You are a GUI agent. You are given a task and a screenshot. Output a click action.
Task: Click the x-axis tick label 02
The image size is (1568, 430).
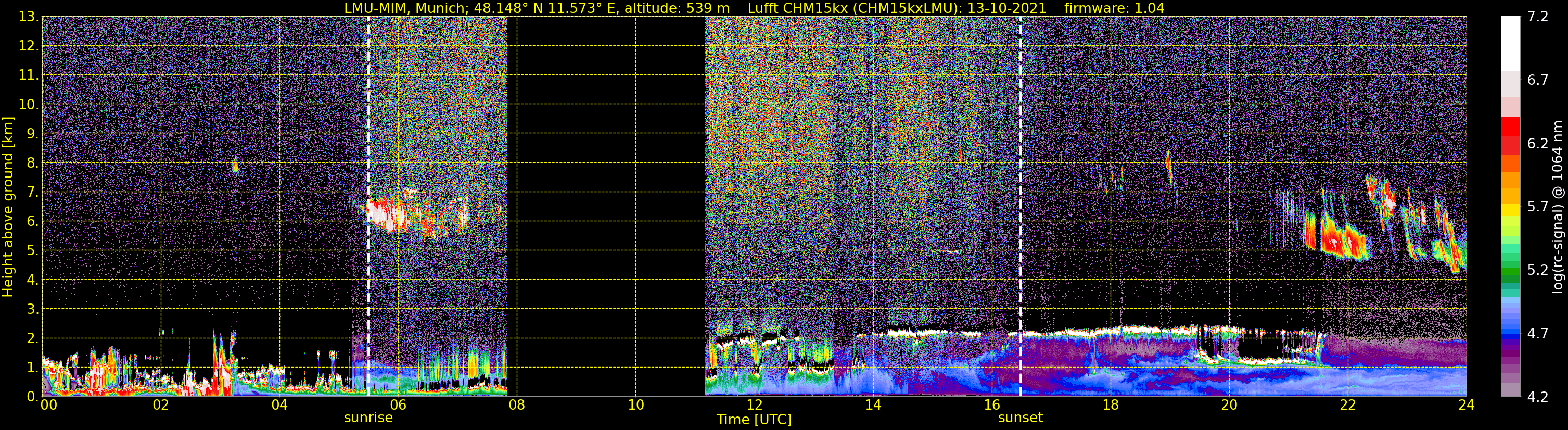tap(161, 405)
